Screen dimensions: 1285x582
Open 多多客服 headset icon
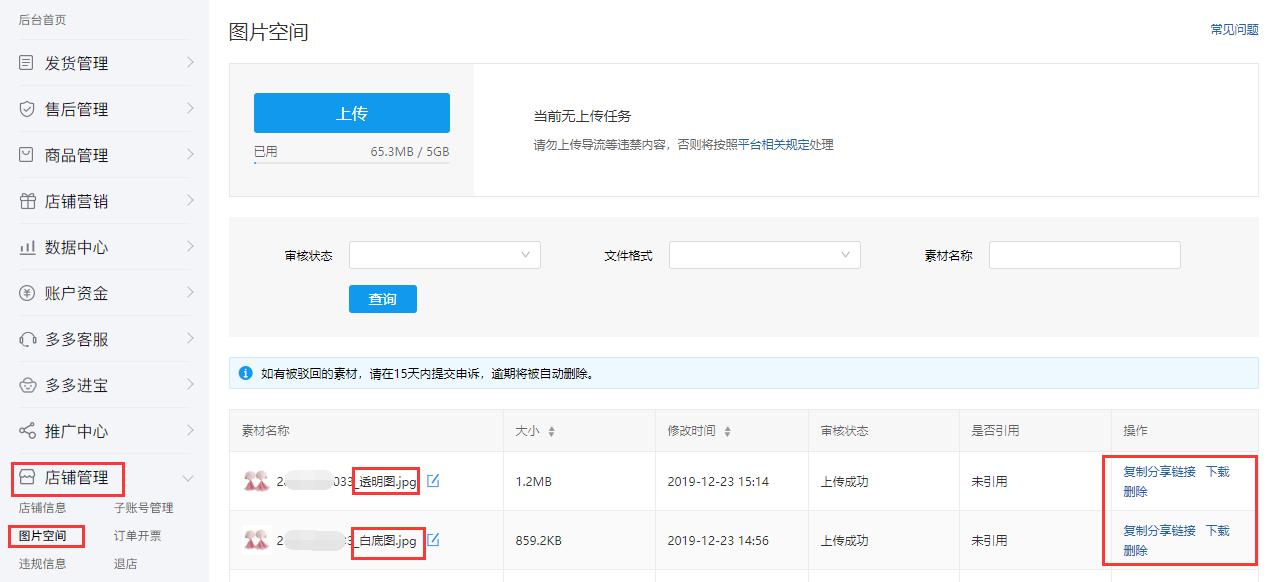tap(25, 338)
